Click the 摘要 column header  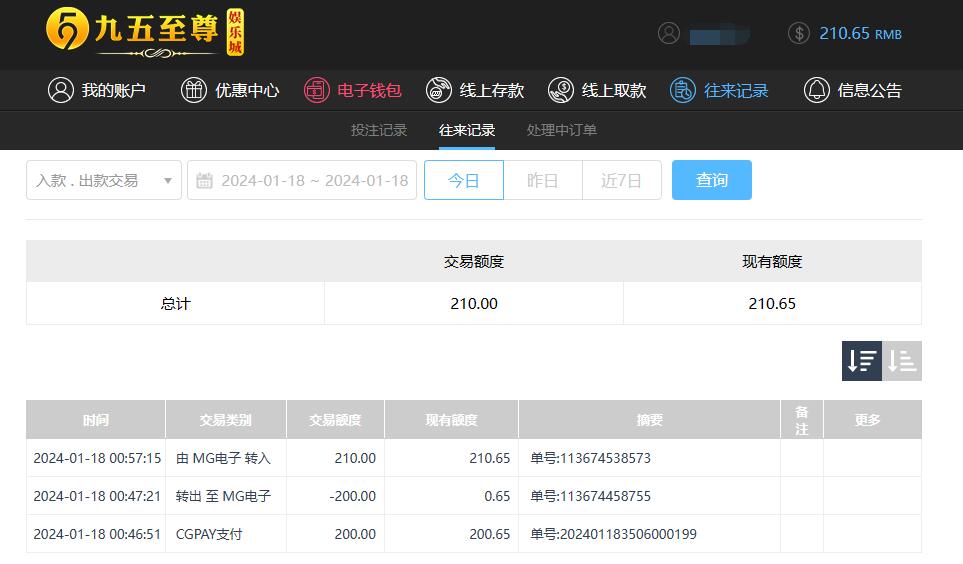[x=649, y=420]
